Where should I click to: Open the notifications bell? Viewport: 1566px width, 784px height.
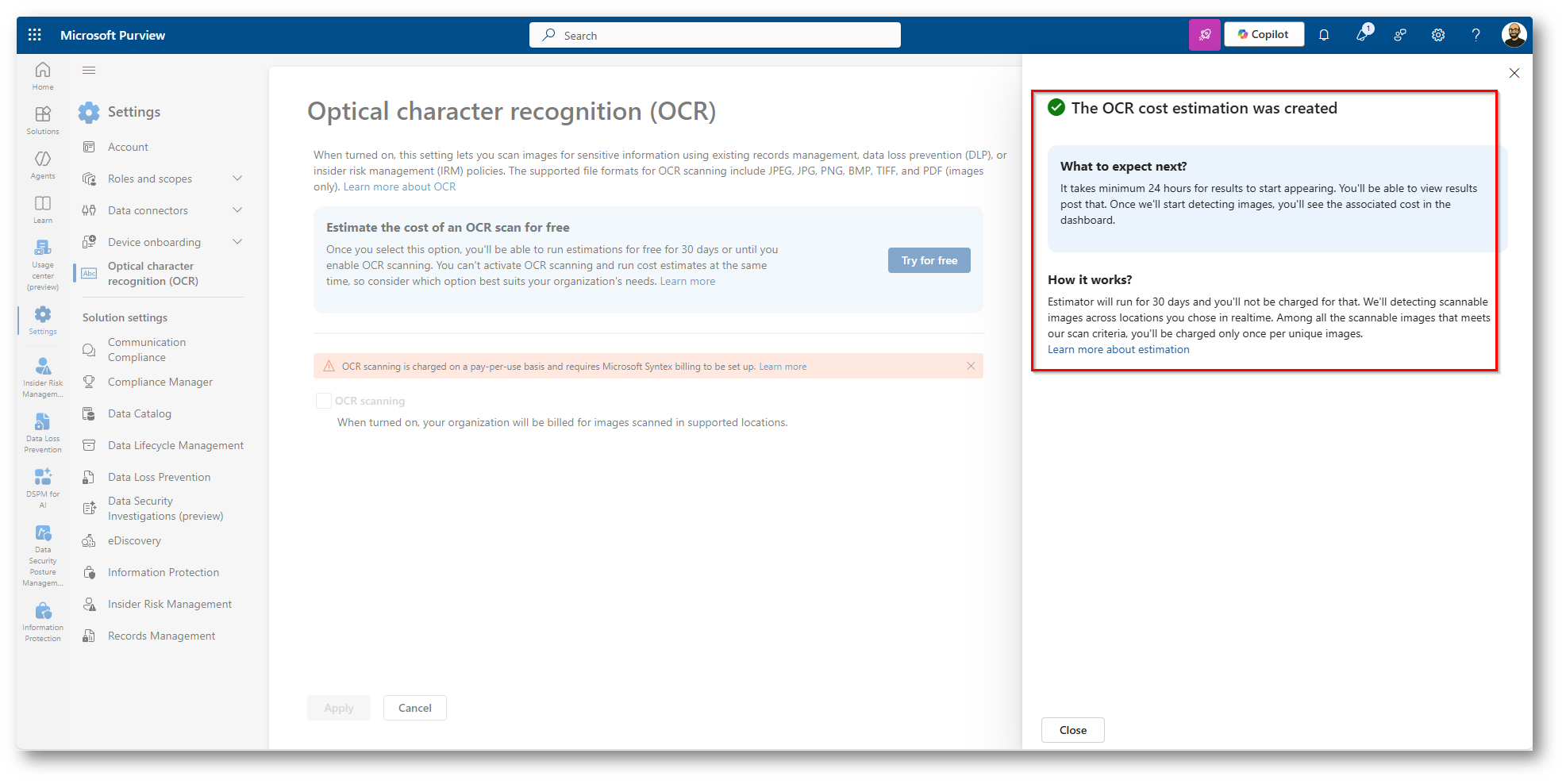[x=1324, y=35]
